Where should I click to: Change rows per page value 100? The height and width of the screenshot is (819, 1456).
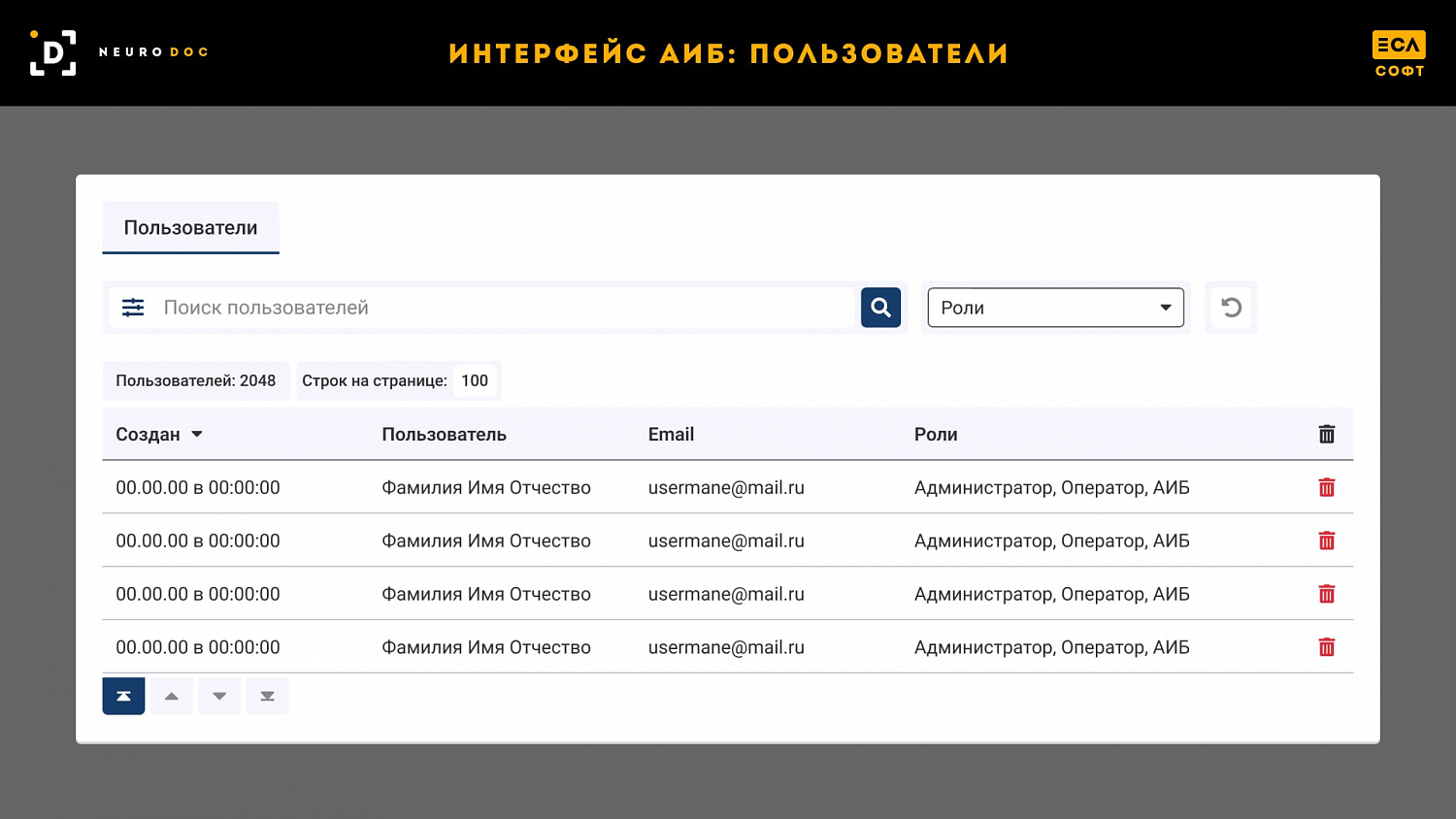click(475, 380)
